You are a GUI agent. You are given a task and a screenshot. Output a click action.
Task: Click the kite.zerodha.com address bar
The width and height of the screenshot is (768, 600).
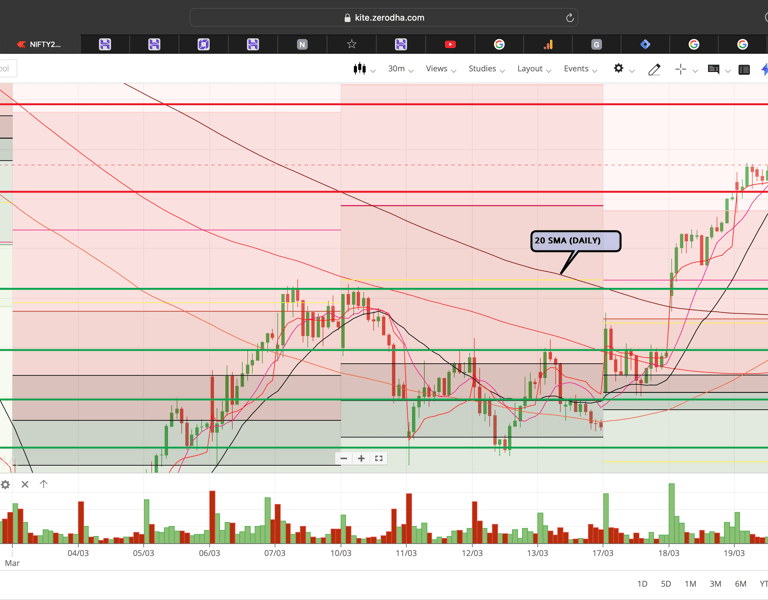click(x=384, y=18)
